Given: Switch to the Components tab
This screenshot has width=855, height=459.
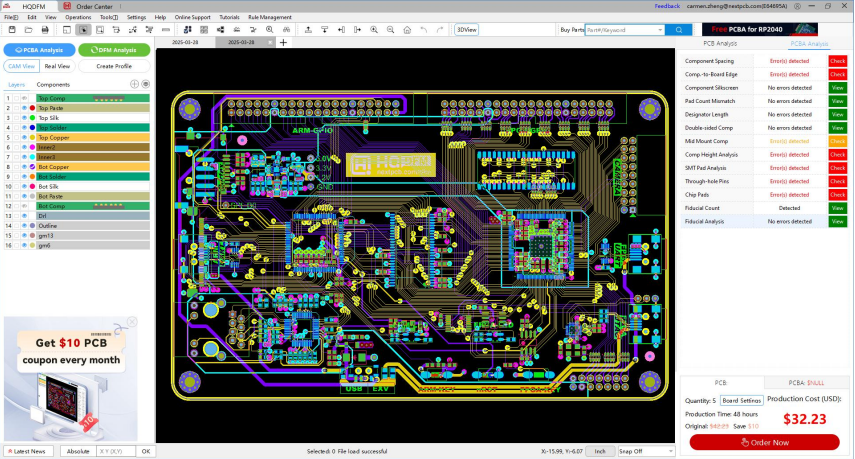Looking at the screenshot, I should 53,85.
